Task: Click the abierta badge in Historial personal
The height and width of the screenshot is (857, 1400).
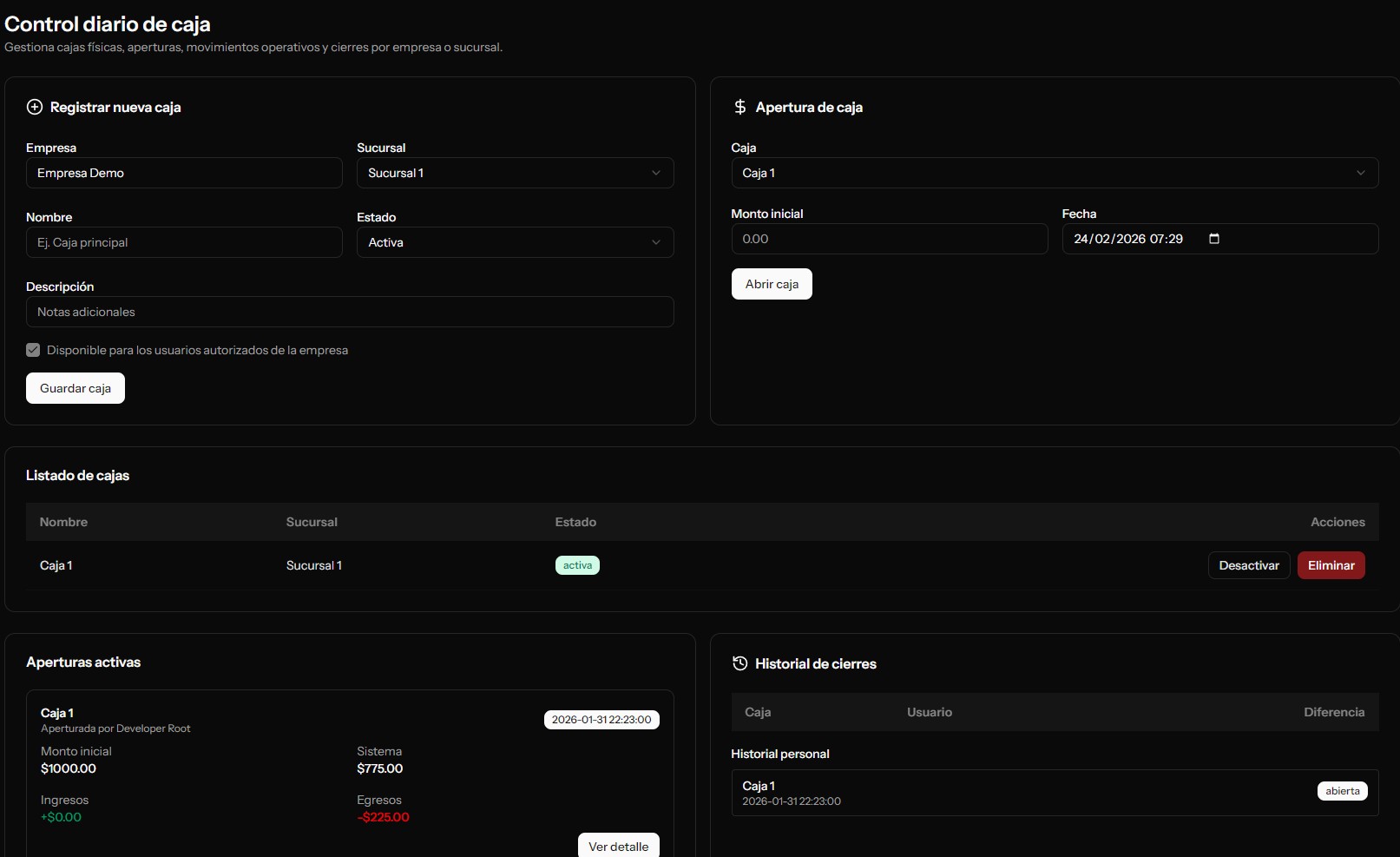Action: (1342, 791)
